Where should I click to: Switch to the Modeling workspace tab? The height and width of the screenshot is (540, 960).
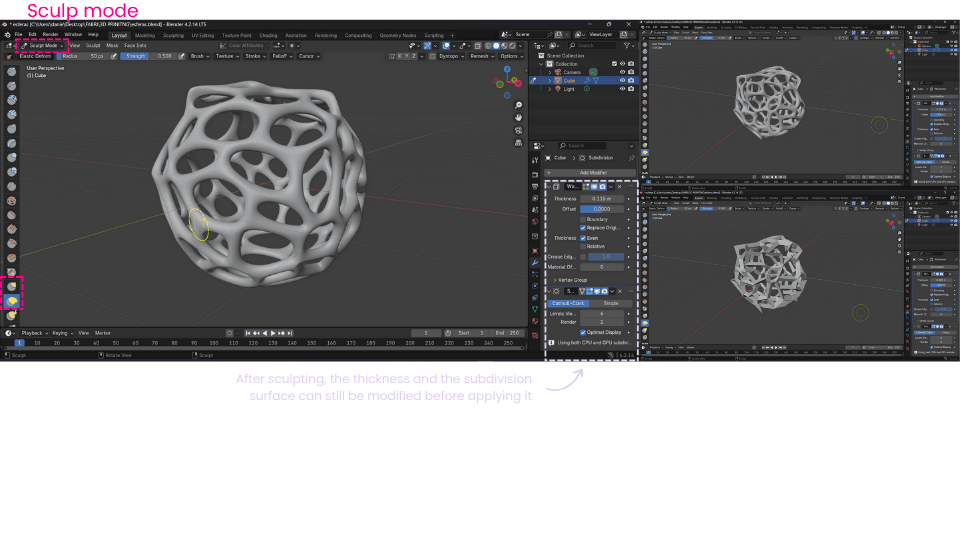tap(145, 35)
